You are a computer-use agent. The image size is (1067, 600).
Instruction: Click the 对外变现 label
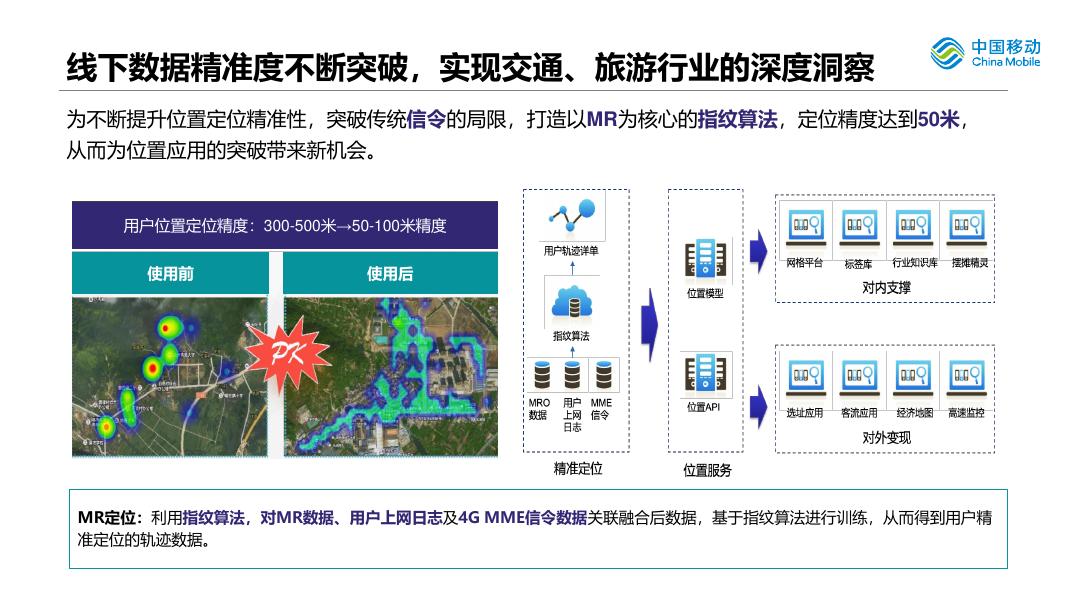click(886, 437)
